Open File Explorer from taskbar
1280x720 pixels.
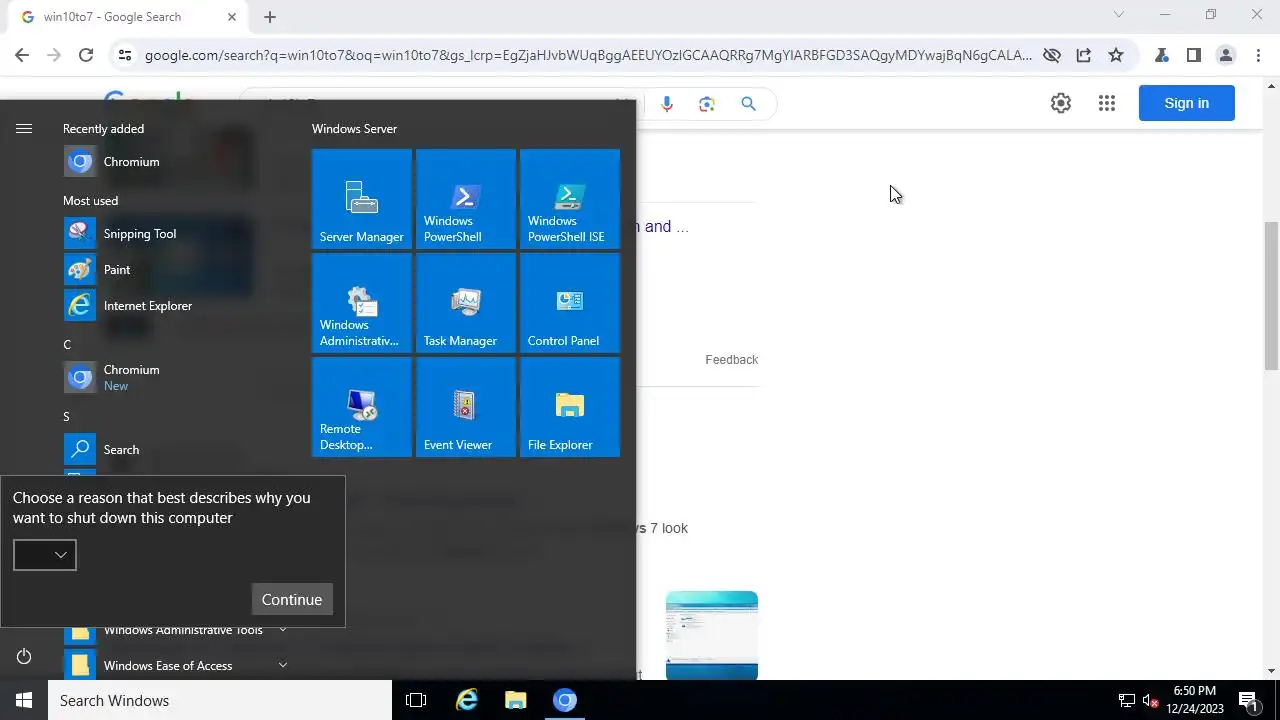pyautogui.click(x=516, y=700)
